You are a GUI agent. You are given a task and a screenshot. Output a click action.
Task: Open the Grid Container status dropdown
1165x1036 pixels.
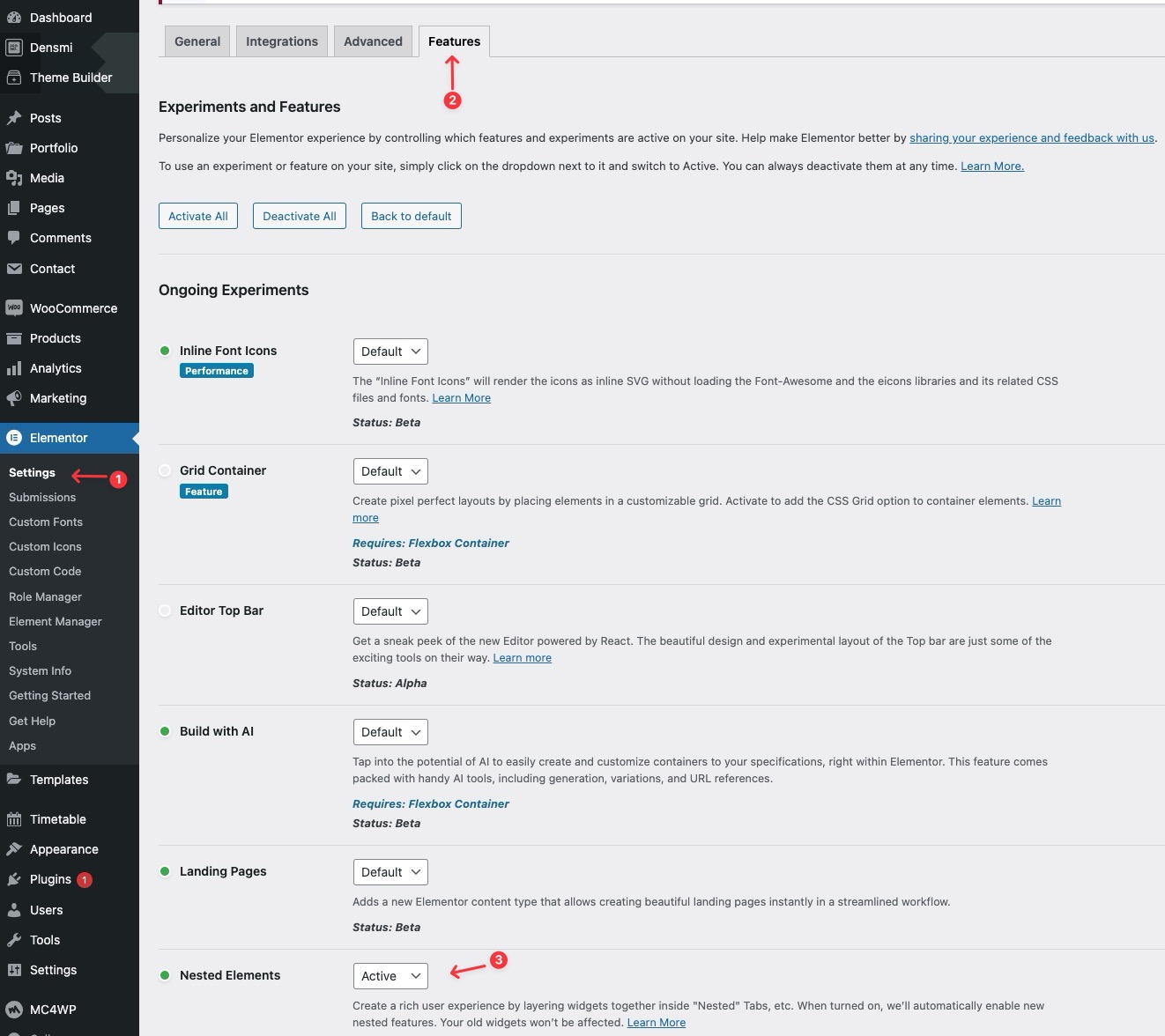[x=390, y=471]
